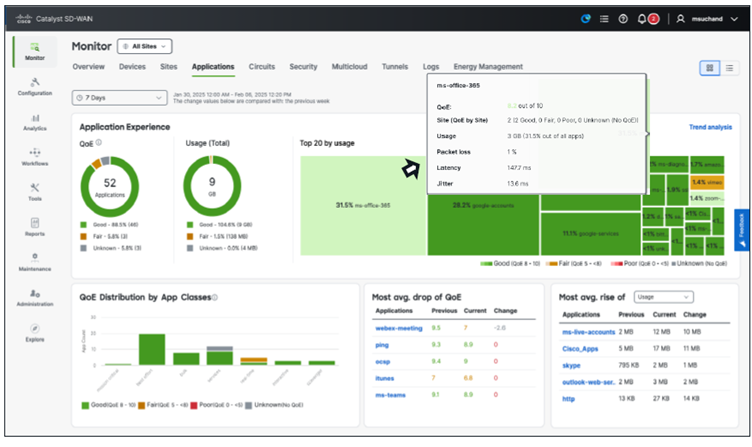
Task: Open the http application link
Action: [x=568, y=399]
